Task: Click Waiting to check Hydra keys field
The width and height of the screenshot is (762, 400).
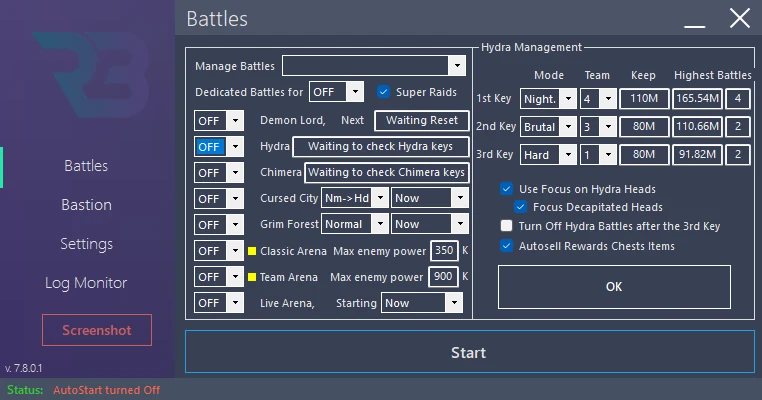Action: coord(381,146)
